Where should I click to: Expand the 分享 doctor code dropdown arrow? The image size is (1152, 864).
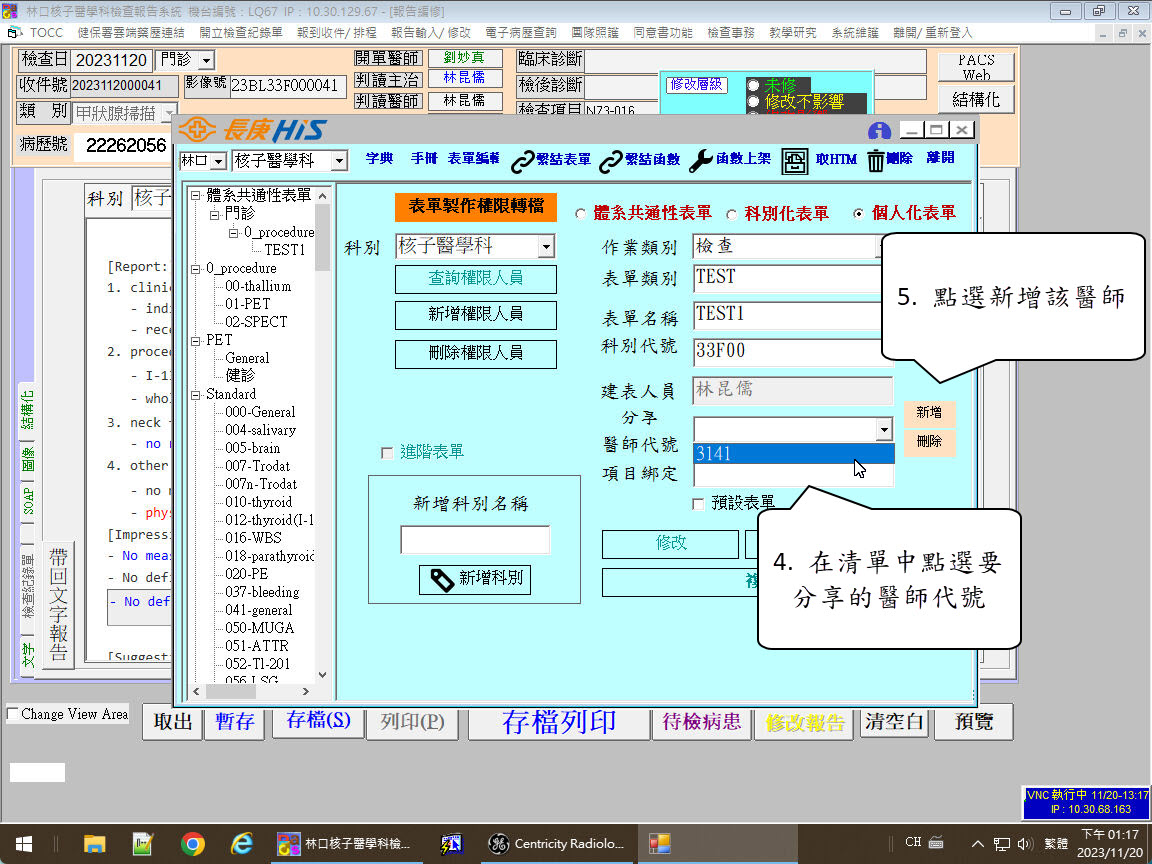point(883,429)
